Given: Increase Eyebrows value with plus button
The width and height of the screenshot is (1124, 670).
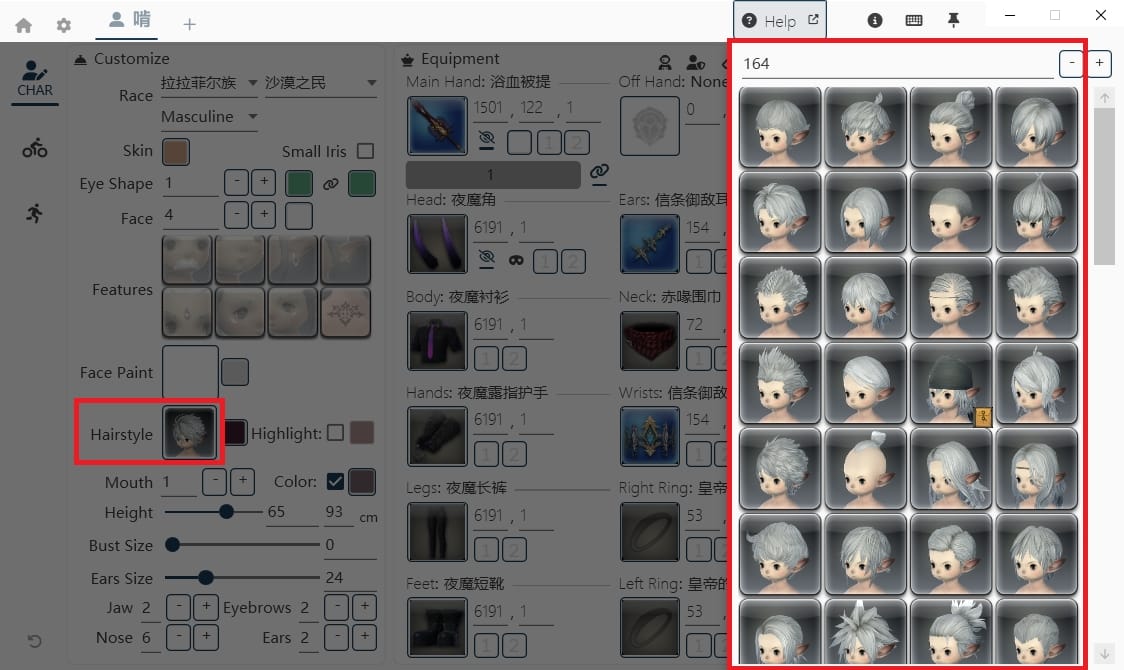Looking at the screenshot, I should 364,608.
